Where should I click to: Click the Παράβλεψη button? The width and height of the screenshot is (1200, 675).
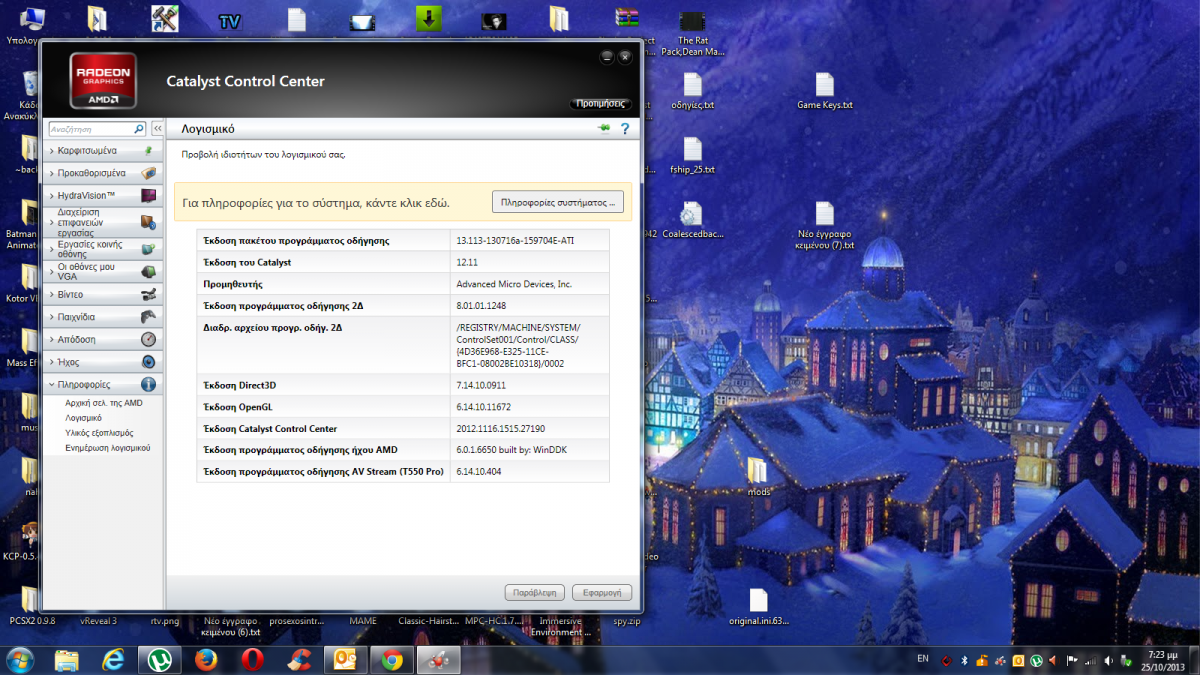536,592
